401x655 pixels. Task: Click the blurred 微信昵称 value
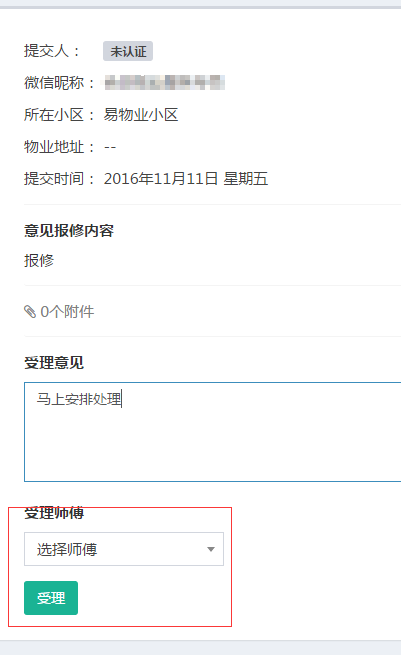point(165,82)
